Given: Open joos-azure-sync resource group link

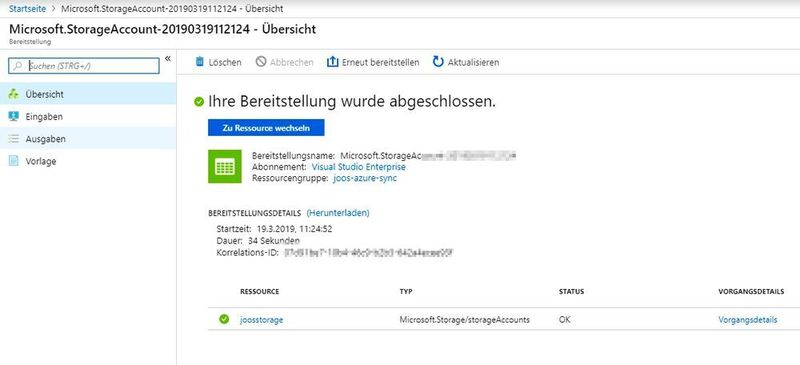Looking at the screenshot, I should [x=364, y=178].
